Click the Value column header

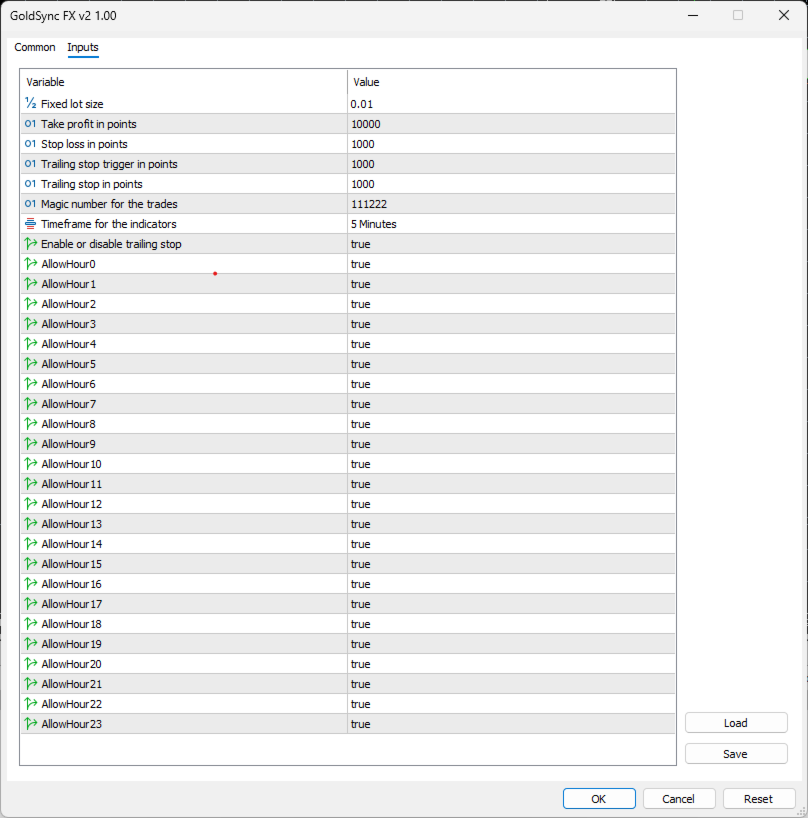pyautogui.click(x=366, y=82)
